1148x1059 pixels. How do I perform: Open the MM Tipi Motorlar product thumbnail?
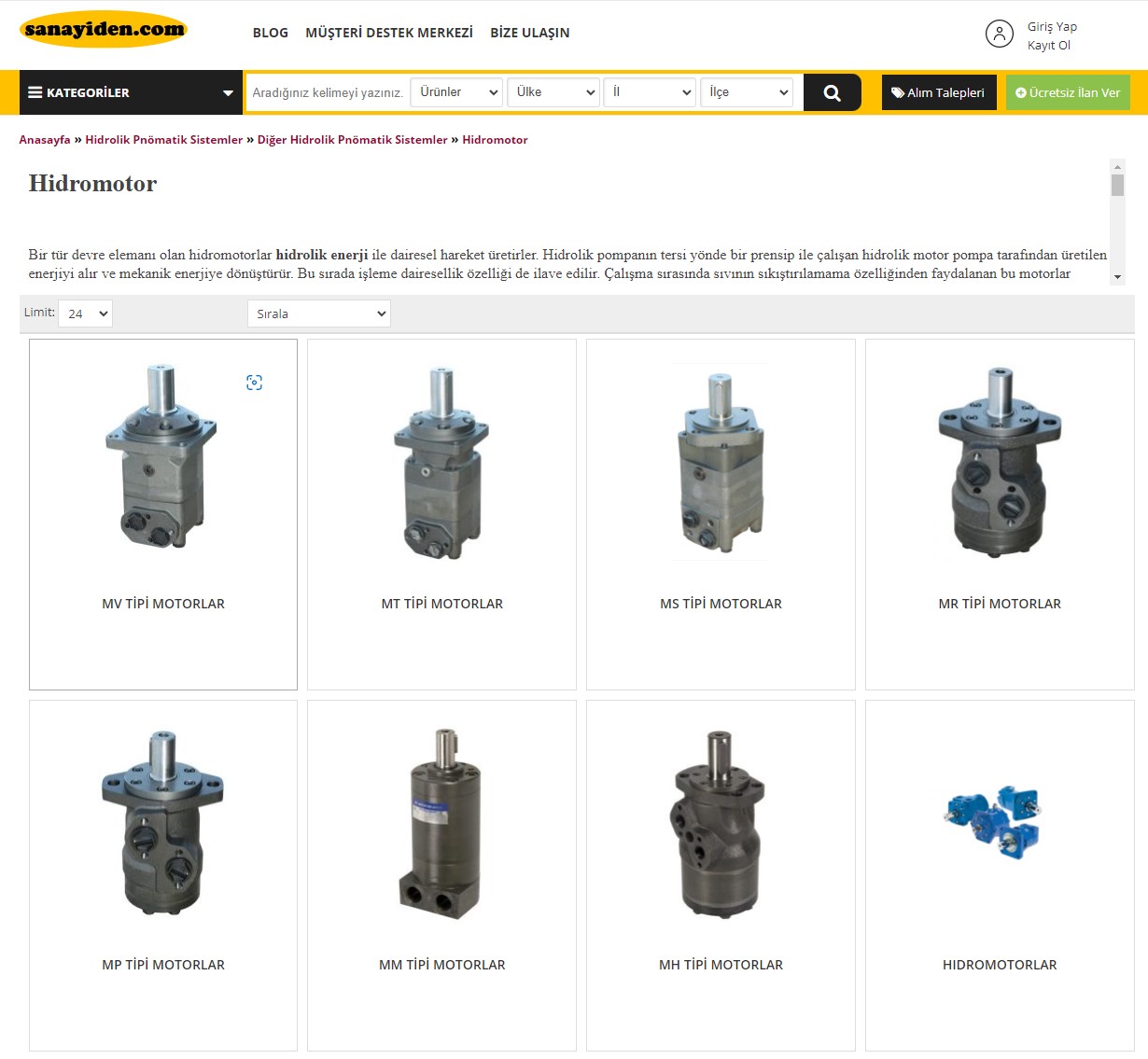coord(441,825)
